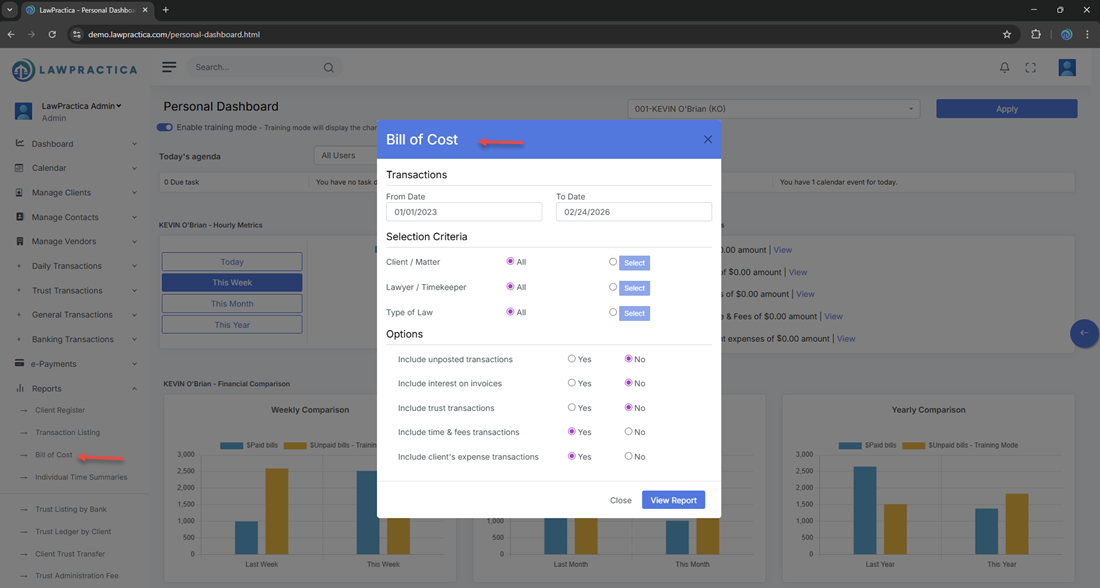
Task: Open Transaction Listing report
Action: point(67,432)
